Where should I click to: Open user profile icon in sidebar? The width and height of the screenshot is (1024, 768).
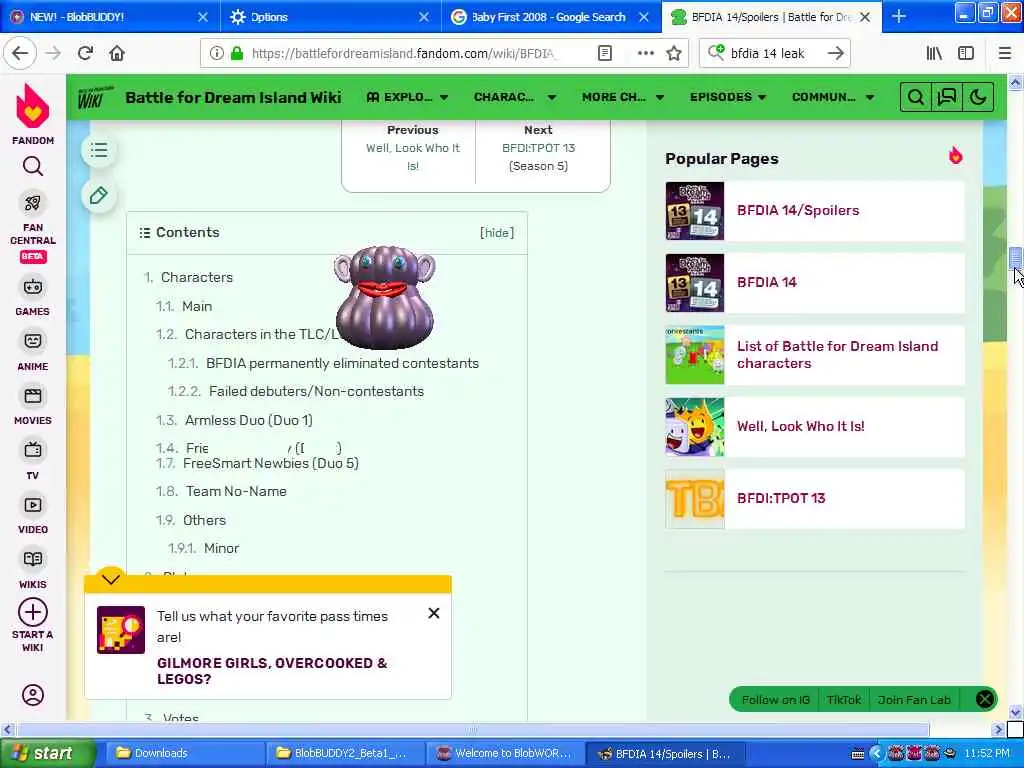click(x=33, y=695)
